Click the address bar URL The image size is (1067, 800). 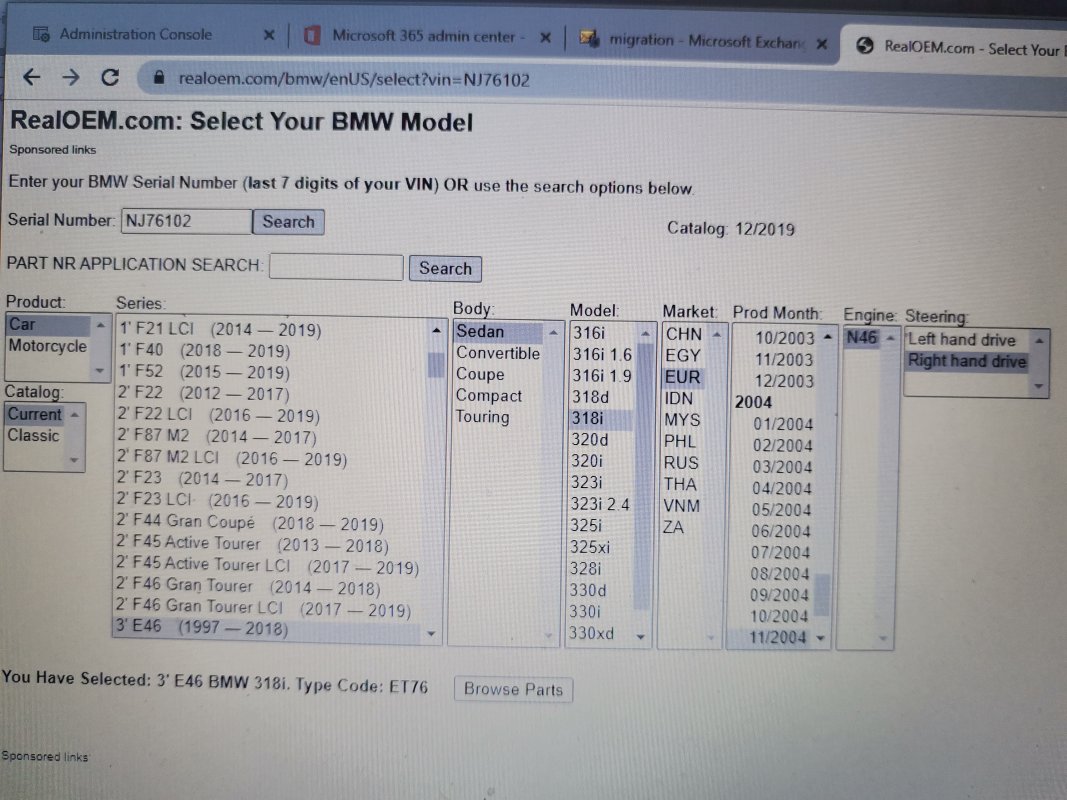point(354,80)
